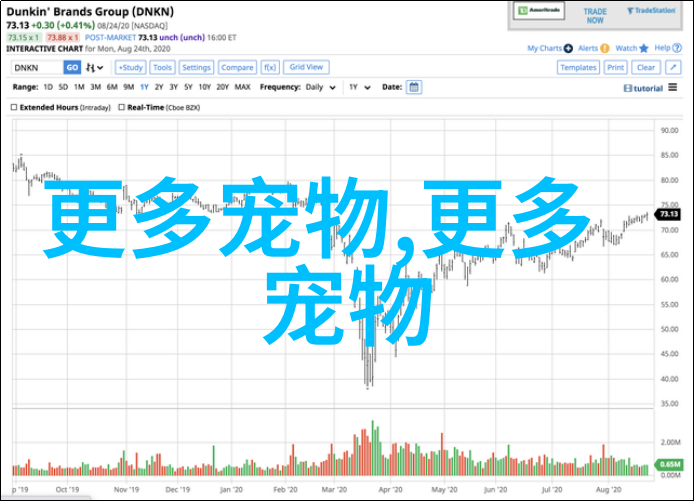Image resolution: width=695 pixels, height=502 pixels.
Task: Click the Compare button
Action: 237,67
